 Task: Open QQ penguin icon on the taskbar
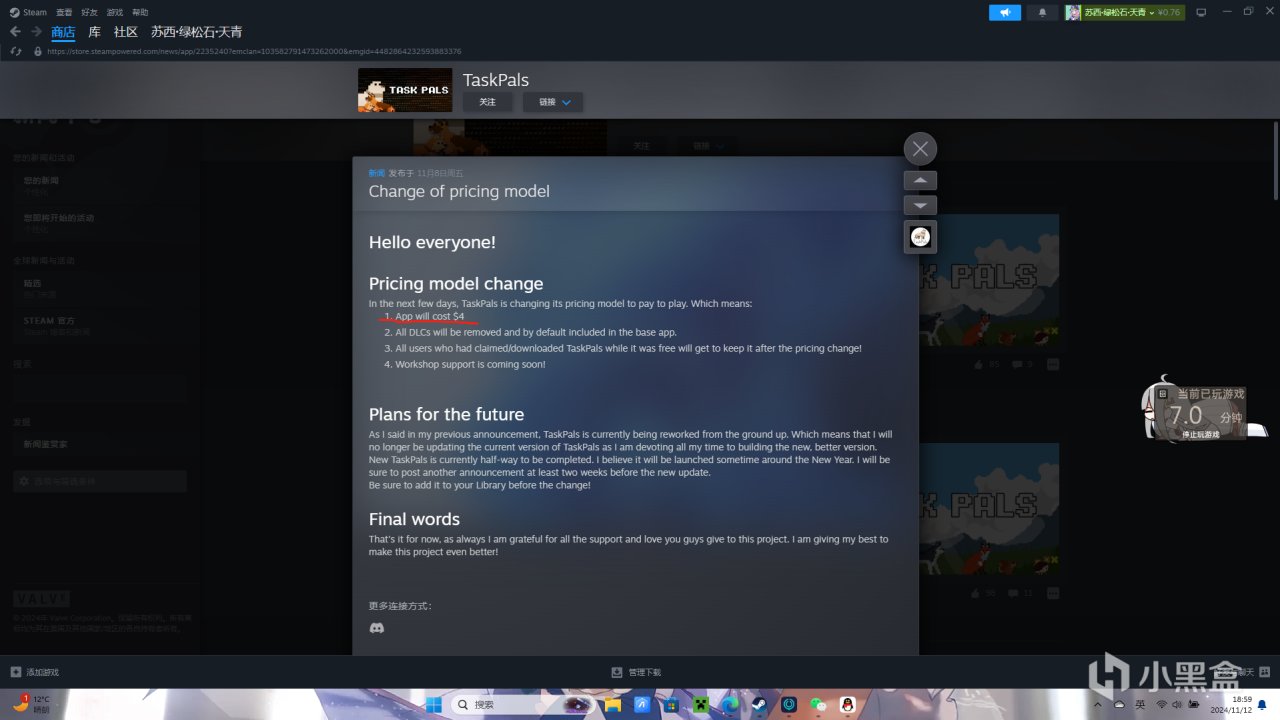point(848,705)
